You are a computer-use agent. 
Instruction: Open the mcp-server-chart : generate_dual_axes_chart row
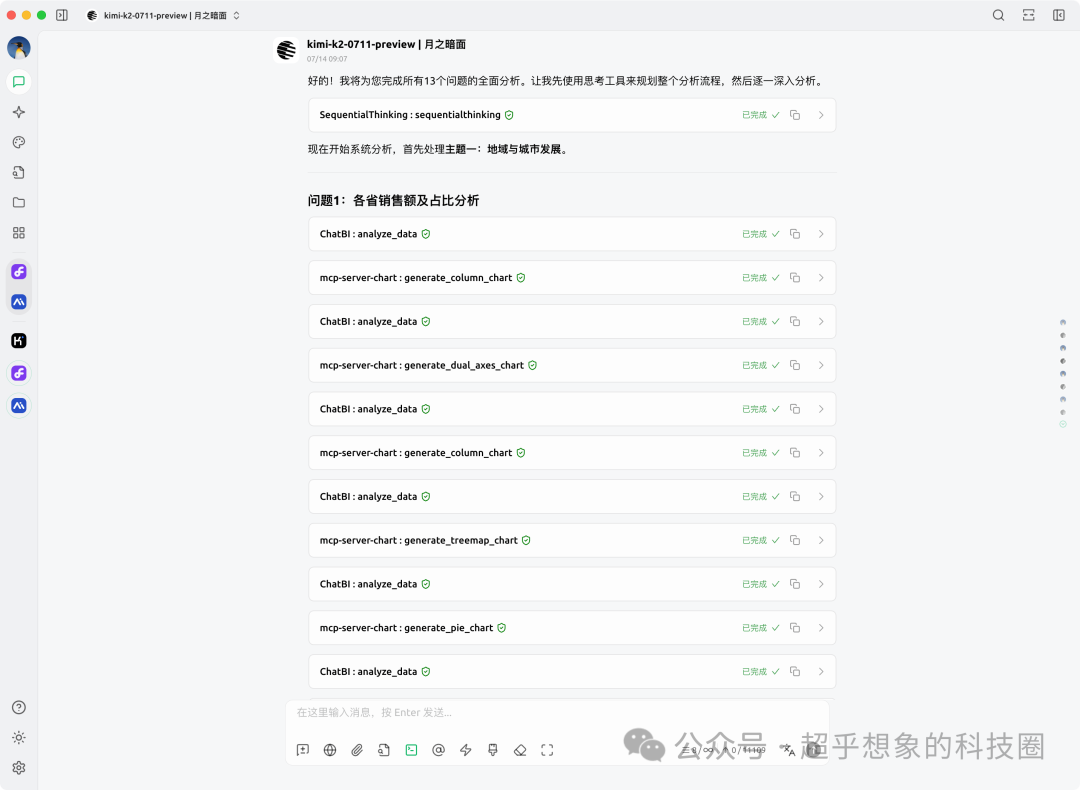pyautogui.click(x=572, y=365)
